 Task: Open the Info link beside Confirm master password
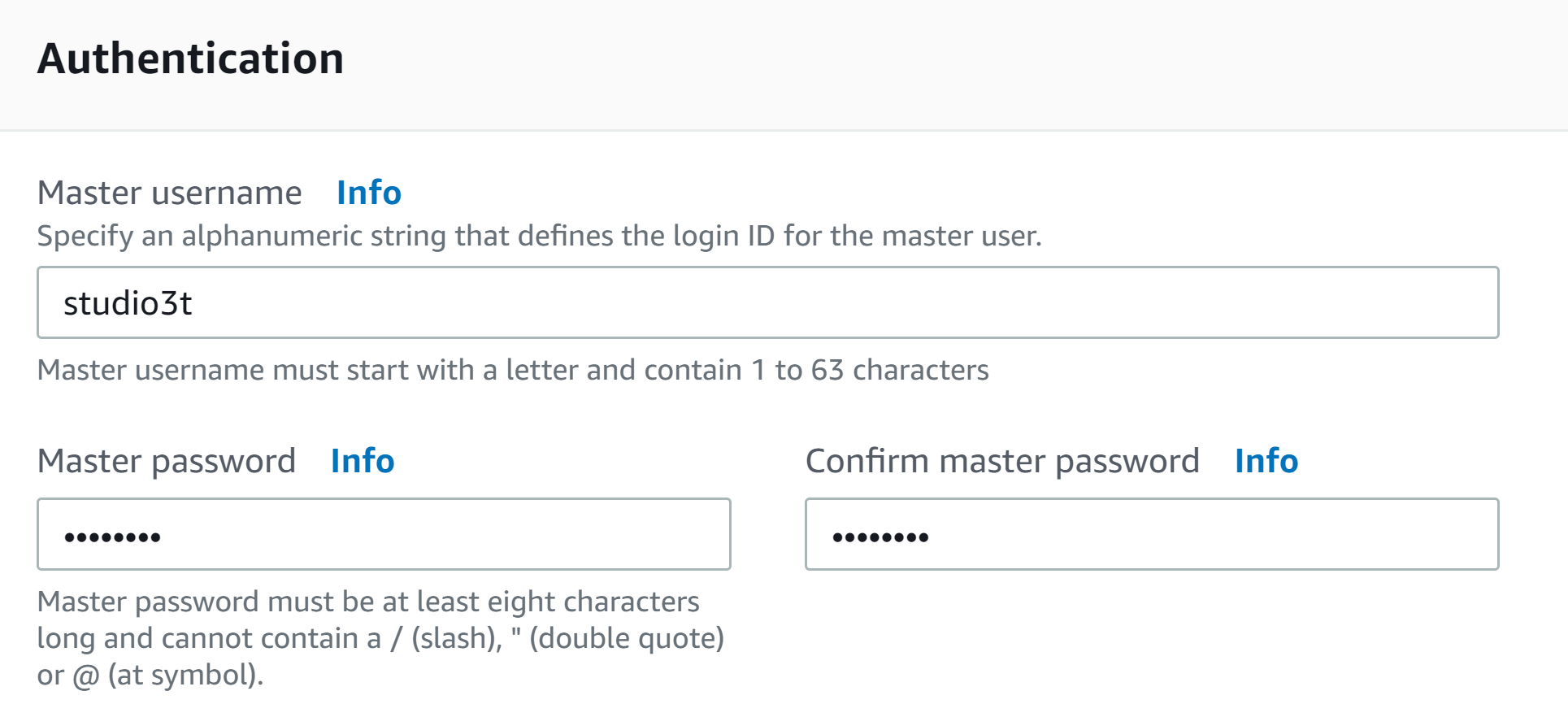(1266, 461)
